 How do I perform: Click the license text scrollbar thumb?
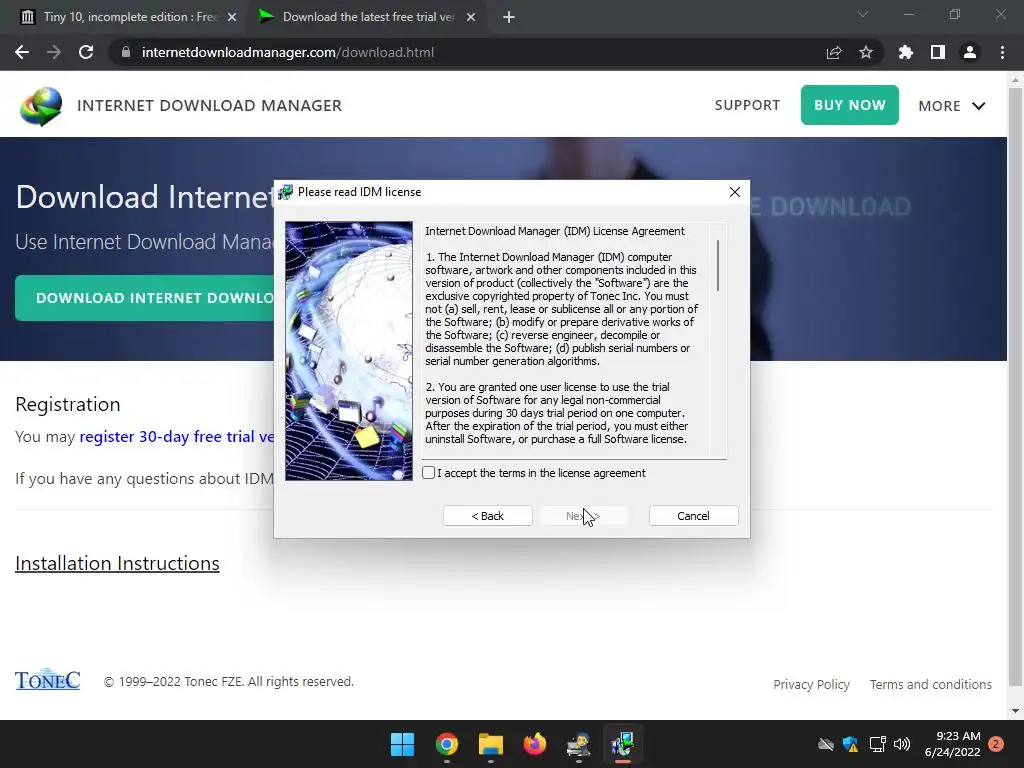coord(718,265)
